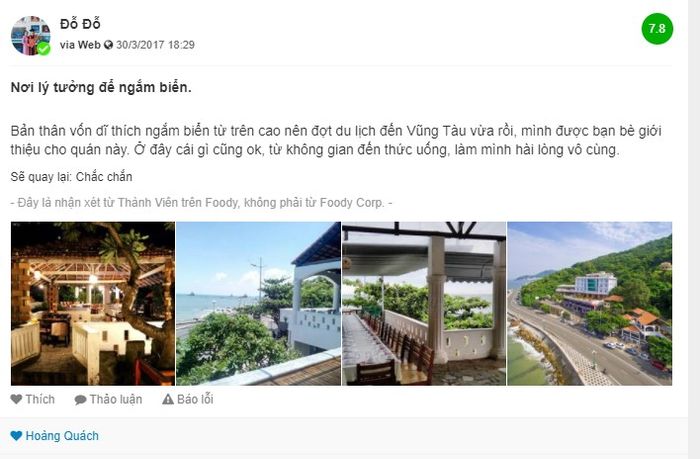700x459 pixels.
Task: Click the Thích heart icon
Action: 16,399
